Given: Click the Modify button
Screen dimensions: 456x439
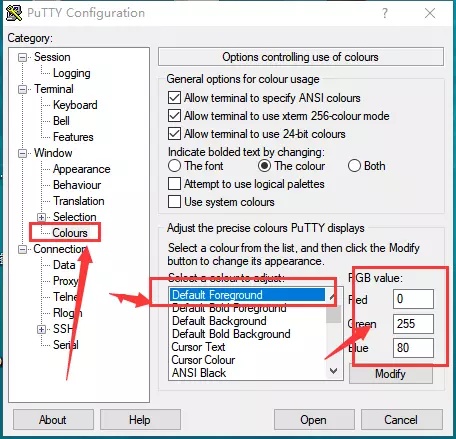Looking at the screenshot, I should pyautogui.click(x=391, y=374).
